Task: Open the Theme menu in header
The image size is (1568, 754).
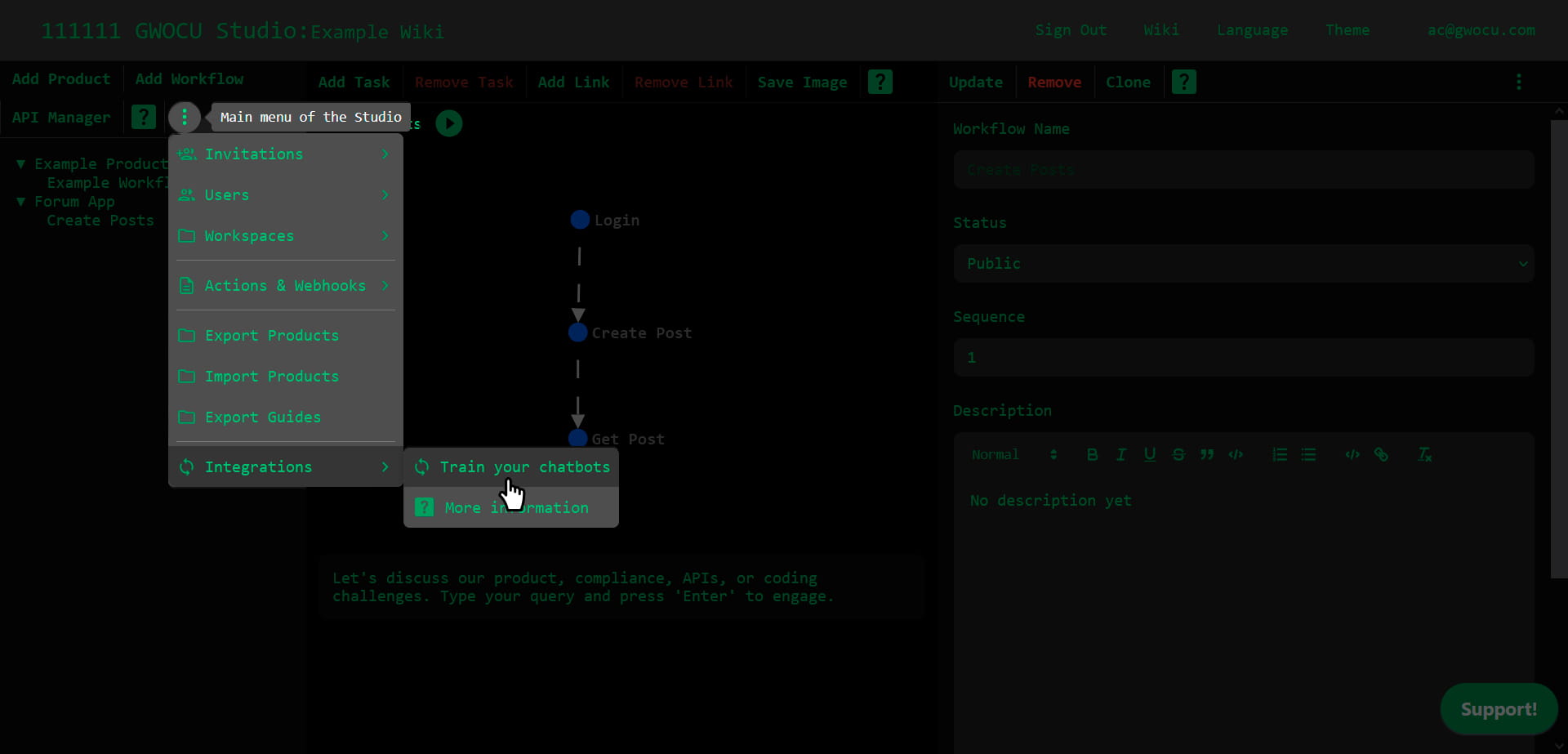Action: tap(1347, 30)
